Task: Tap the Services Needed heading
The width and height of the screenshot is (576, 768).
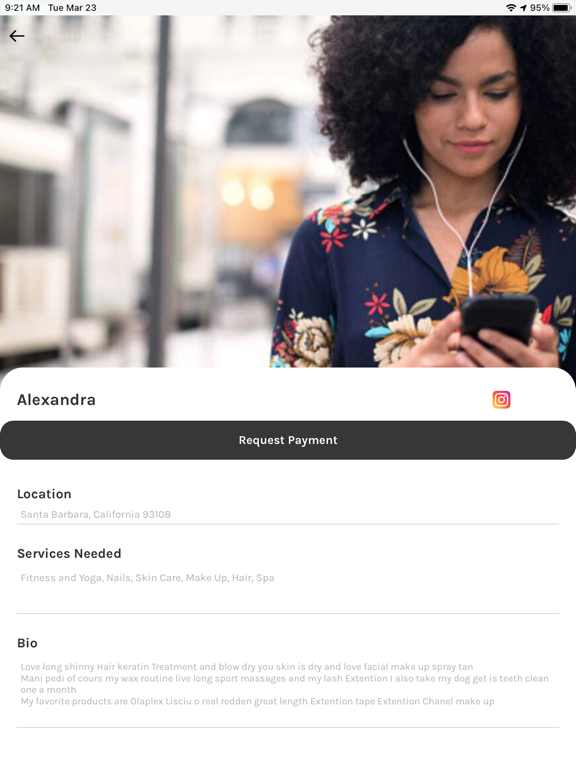Action: pyautogui.click(x=69, y=553)
